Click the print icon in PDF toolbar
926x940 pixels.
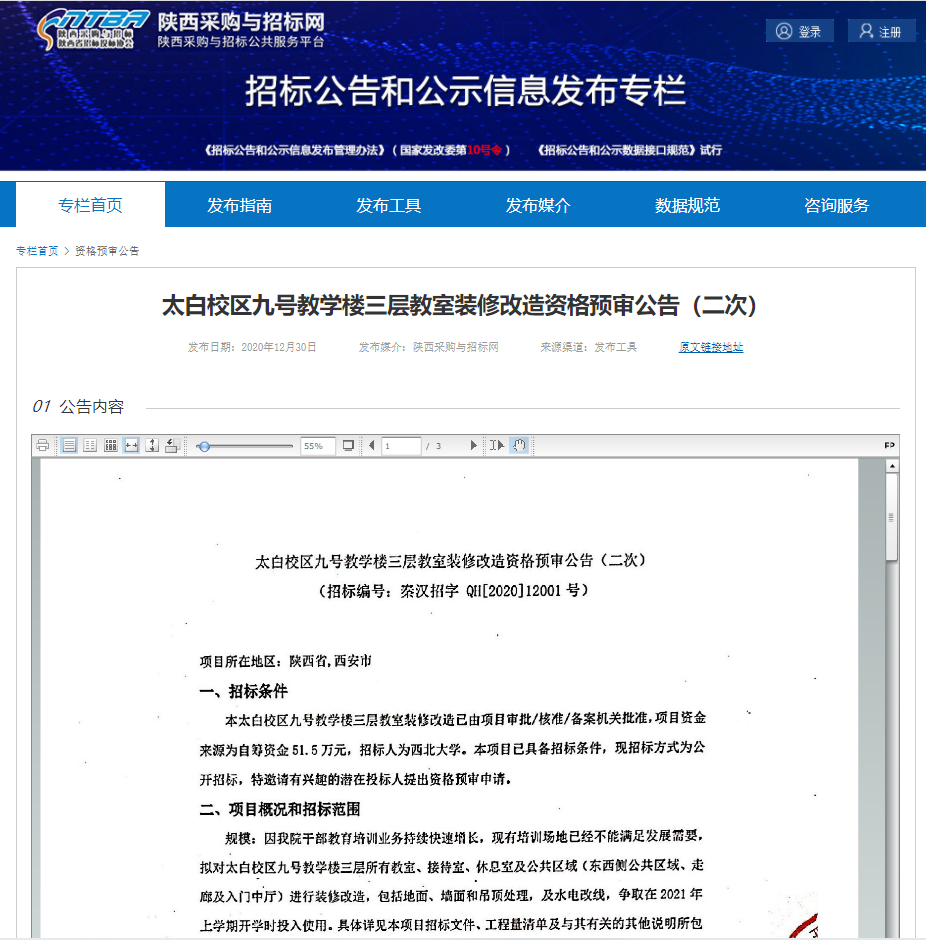point(42,446)
